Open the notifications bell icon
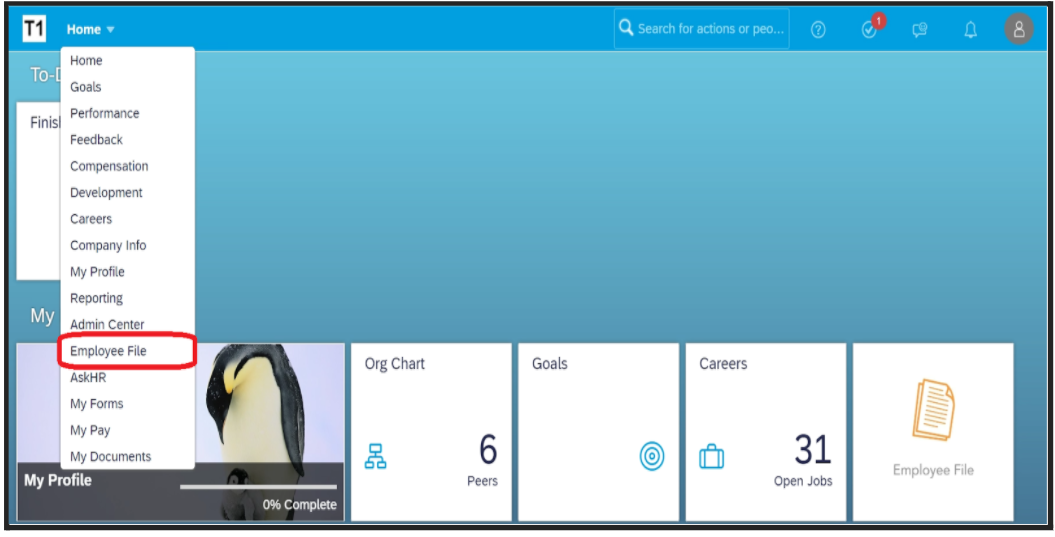Image resolution: width=1055 pixels, height=537 pixels. 970,30
